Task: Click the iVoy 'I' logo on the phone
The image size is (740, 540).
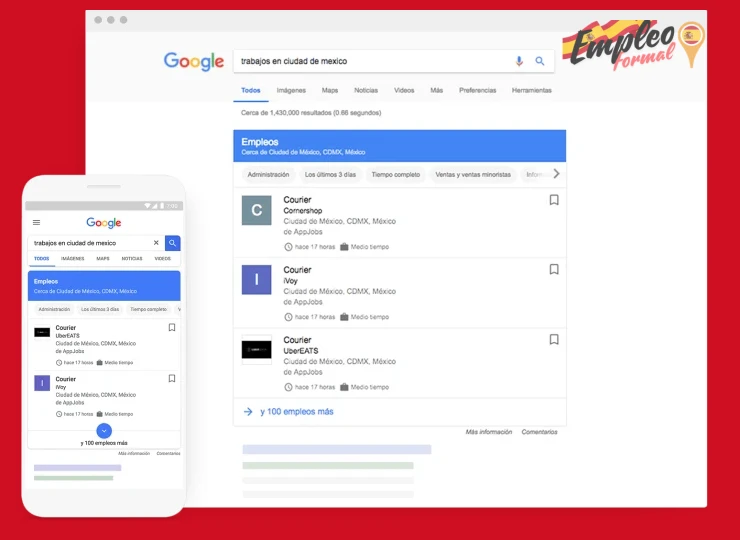Action: pyautogui.click(x=42, y=383)
